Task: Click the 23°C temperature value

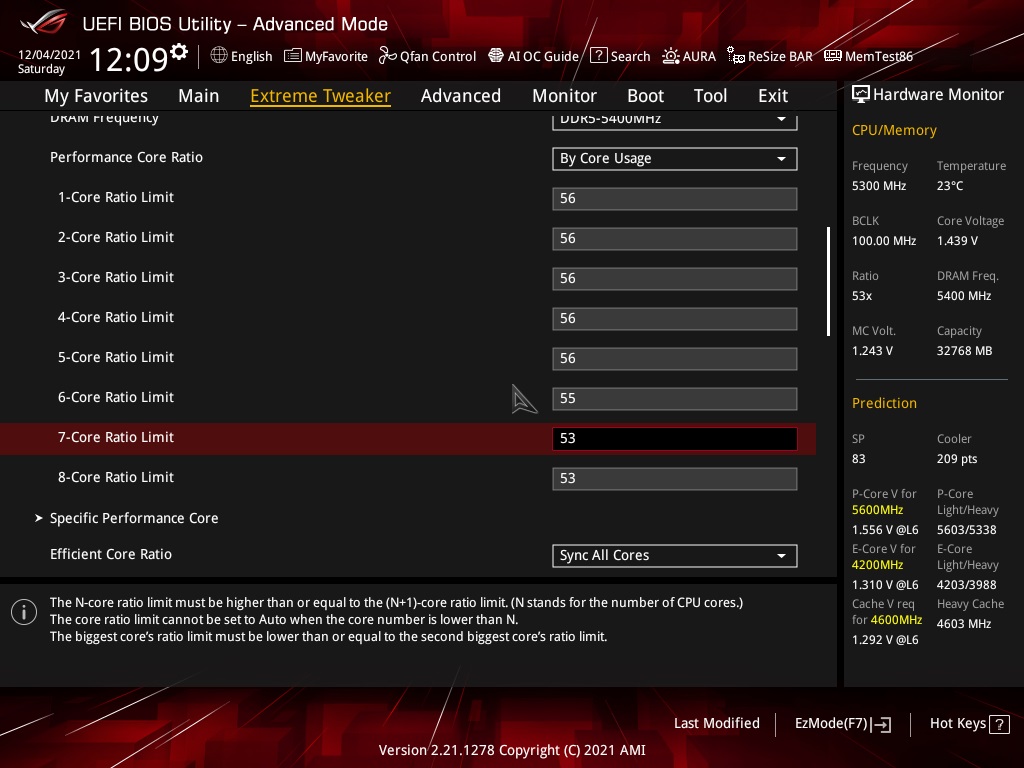Action: coord(950,186)
